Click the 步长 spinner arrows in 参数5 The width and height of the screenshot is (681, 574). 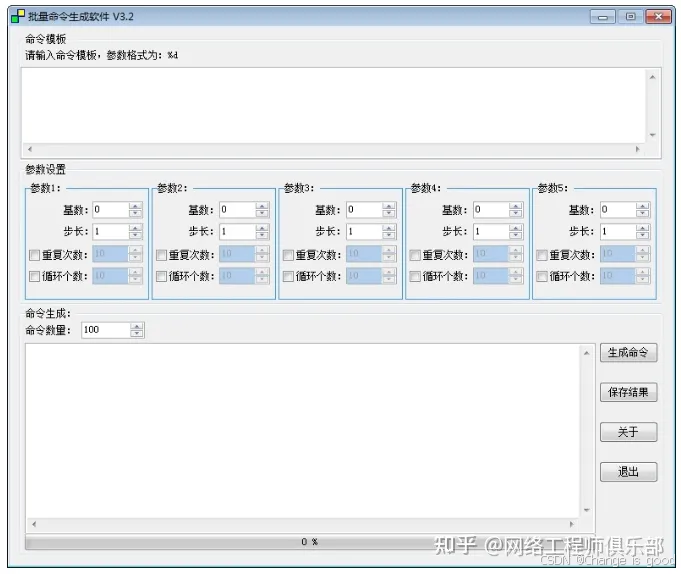pos(643,231)
